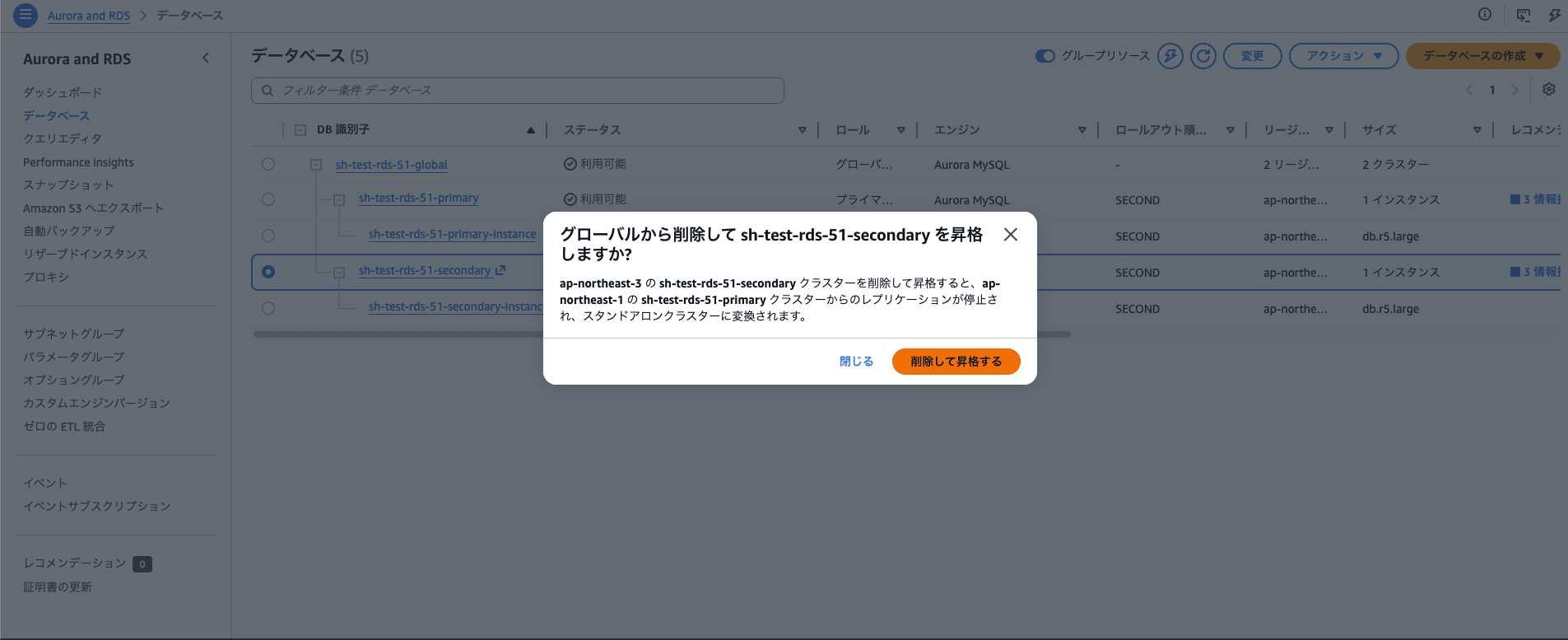
Task: Open the データベースの作成 dropdown button
Action: (1483, 56)
